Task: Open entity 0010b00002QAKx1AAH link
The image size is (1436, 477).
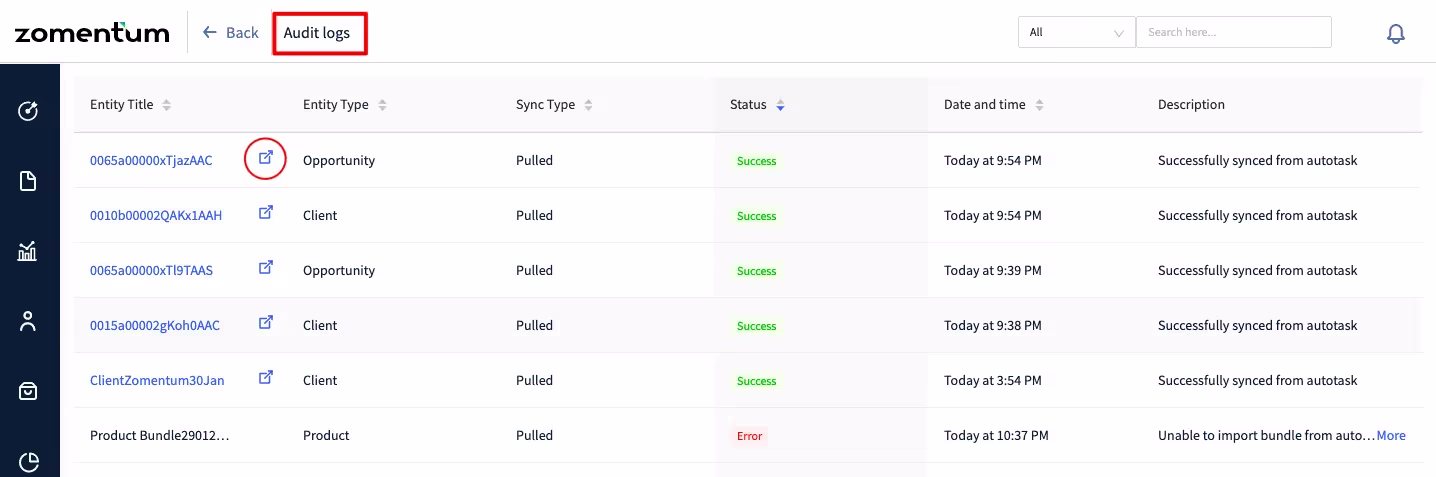Action: [156, 215]
